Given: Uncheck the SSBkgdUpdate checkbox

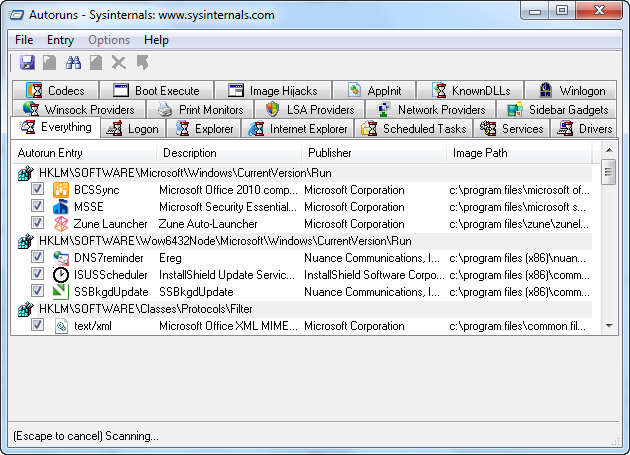Looking at the screenshot, I should [37, 291].
